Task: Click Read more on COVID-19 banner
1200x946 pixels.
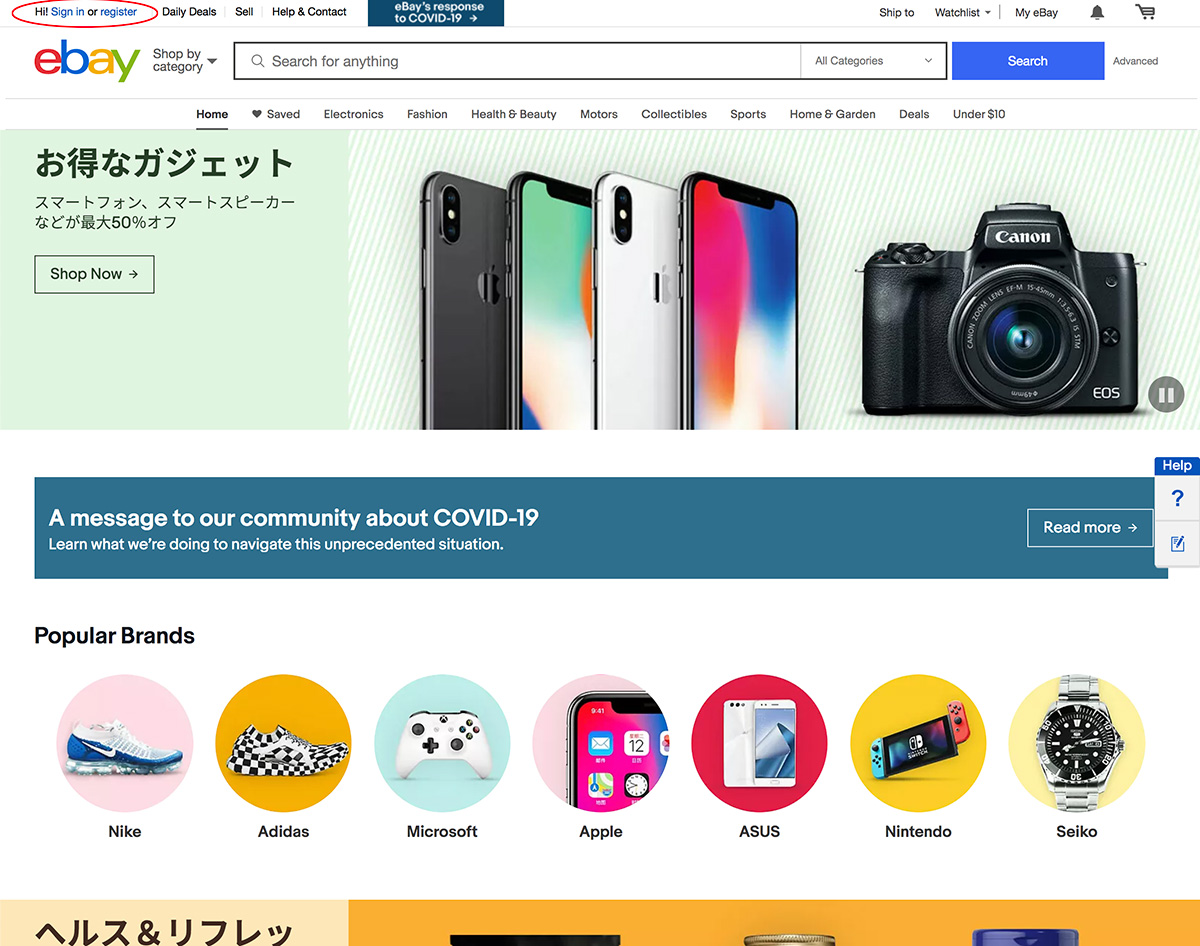Action: tap(1090, 528)
